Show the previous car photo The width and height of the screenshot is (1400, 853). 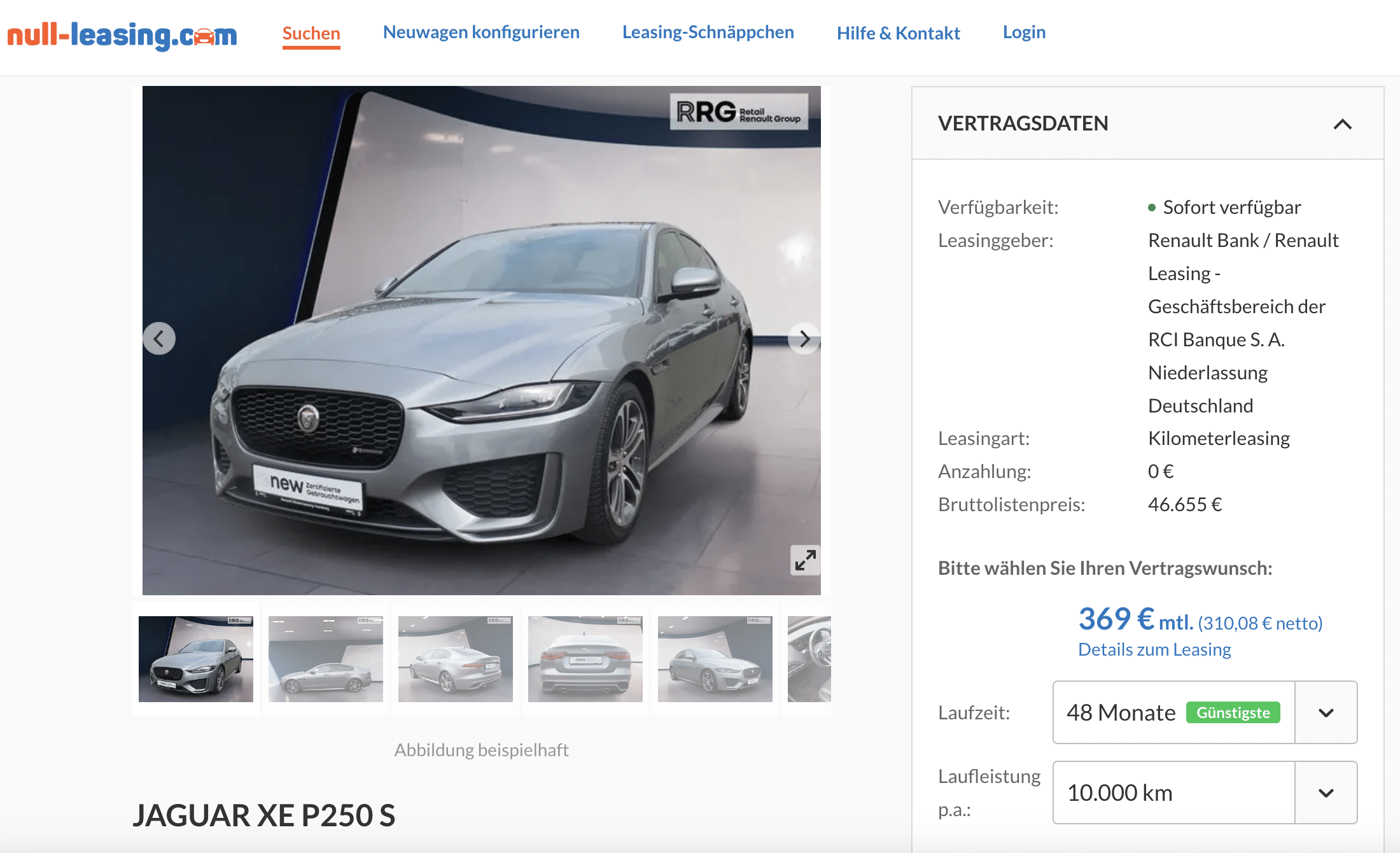pyautogui.click(x=159, y=339)
